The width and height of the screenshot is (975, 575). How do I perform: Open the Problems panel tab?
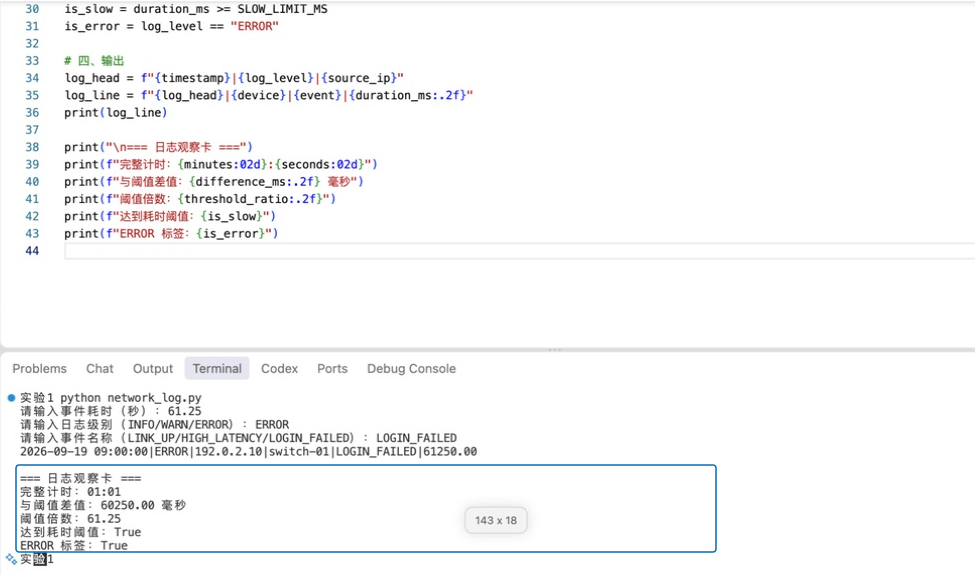click(x=39, y=369)
